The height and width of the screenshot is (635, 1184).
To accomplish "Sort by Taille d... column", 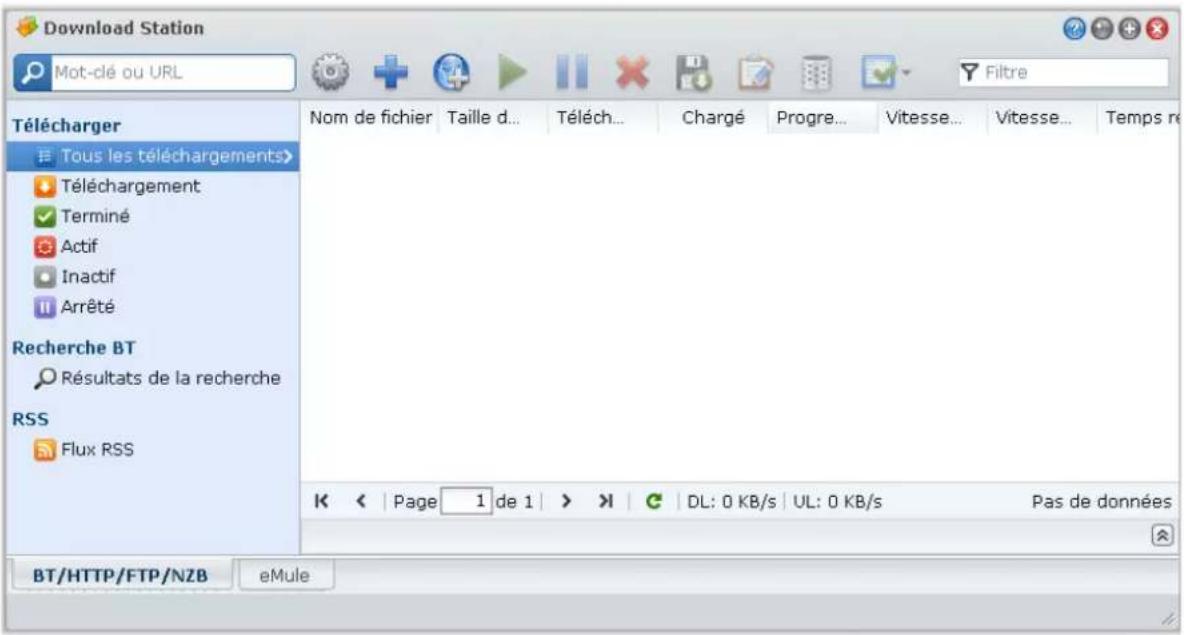I will coord(493,118).
